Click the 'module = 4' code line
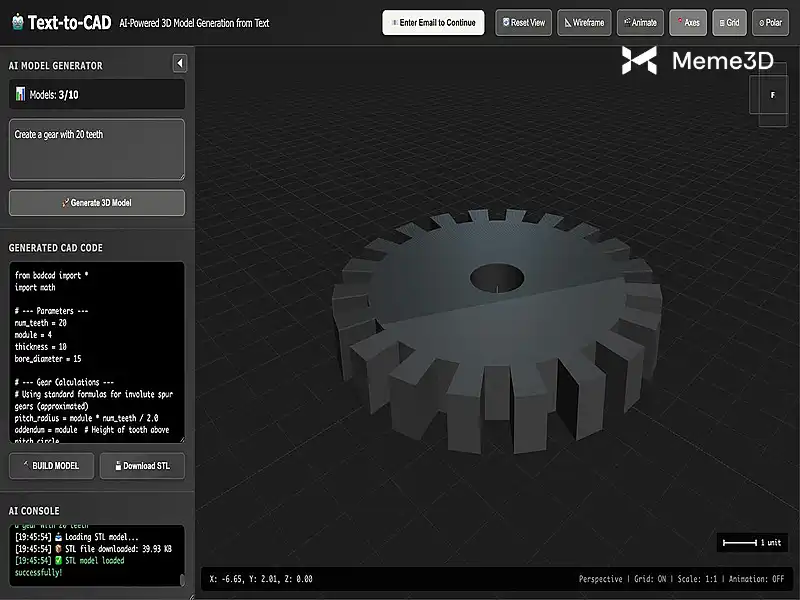The width and height of the screenshot is (800, 600). click(33, 335)
